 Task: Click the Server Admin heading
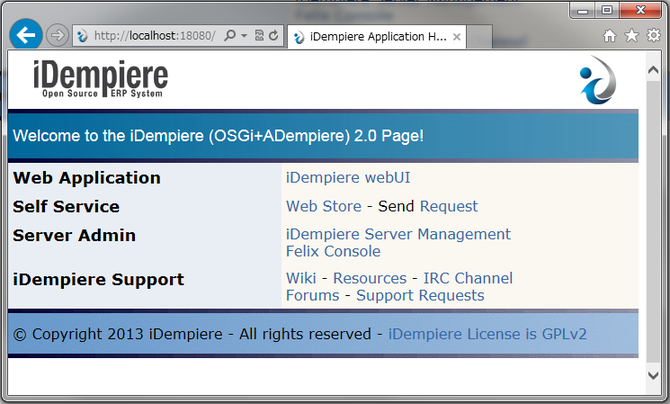(x=74, y=235)
